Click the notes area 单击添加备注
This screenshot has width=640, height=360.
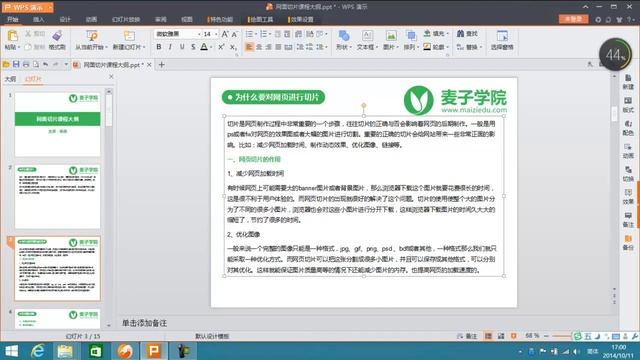pos(144,323)
